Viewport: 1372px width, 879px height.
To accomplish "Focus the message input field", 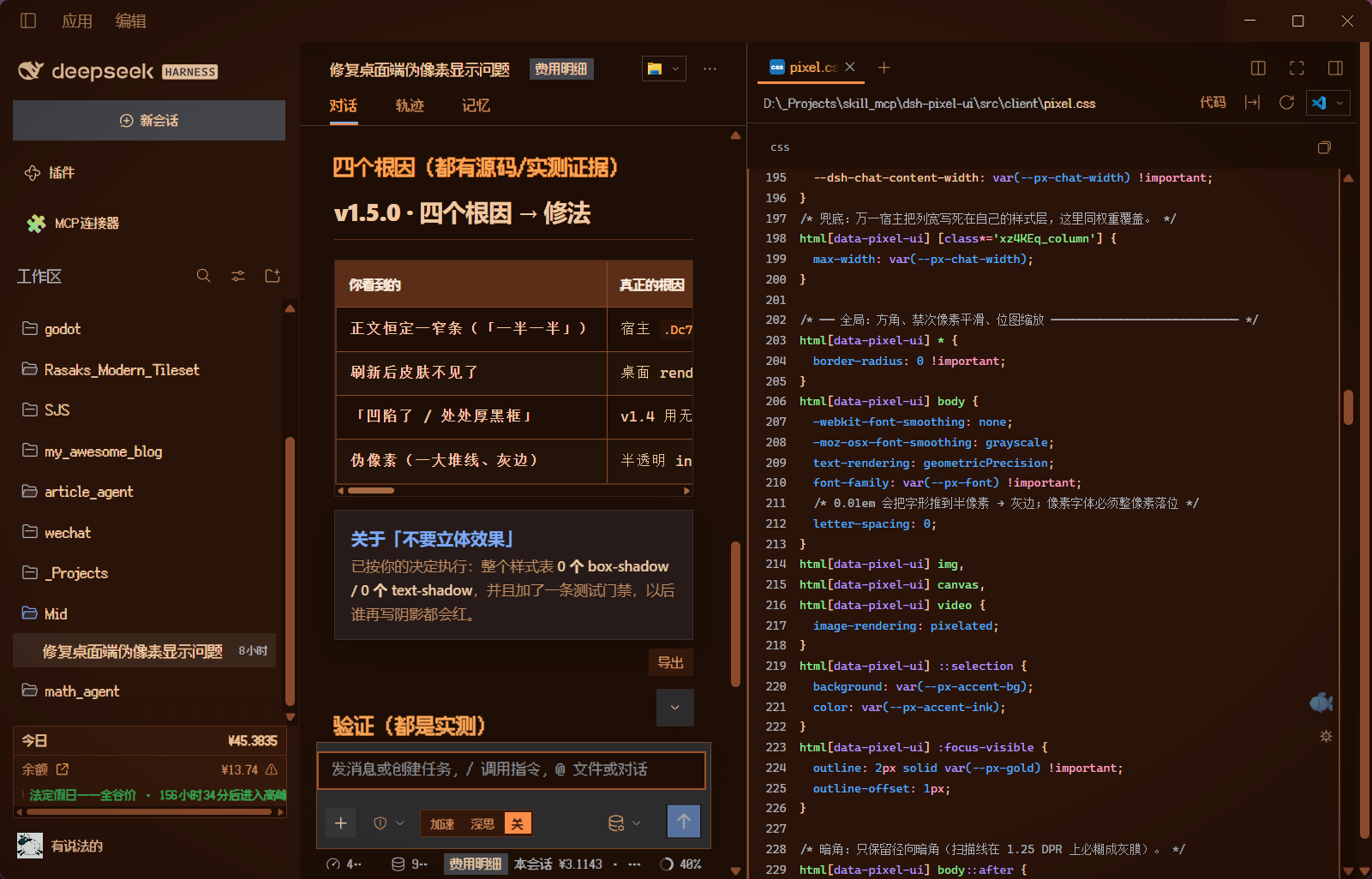I will pos(512,769).
